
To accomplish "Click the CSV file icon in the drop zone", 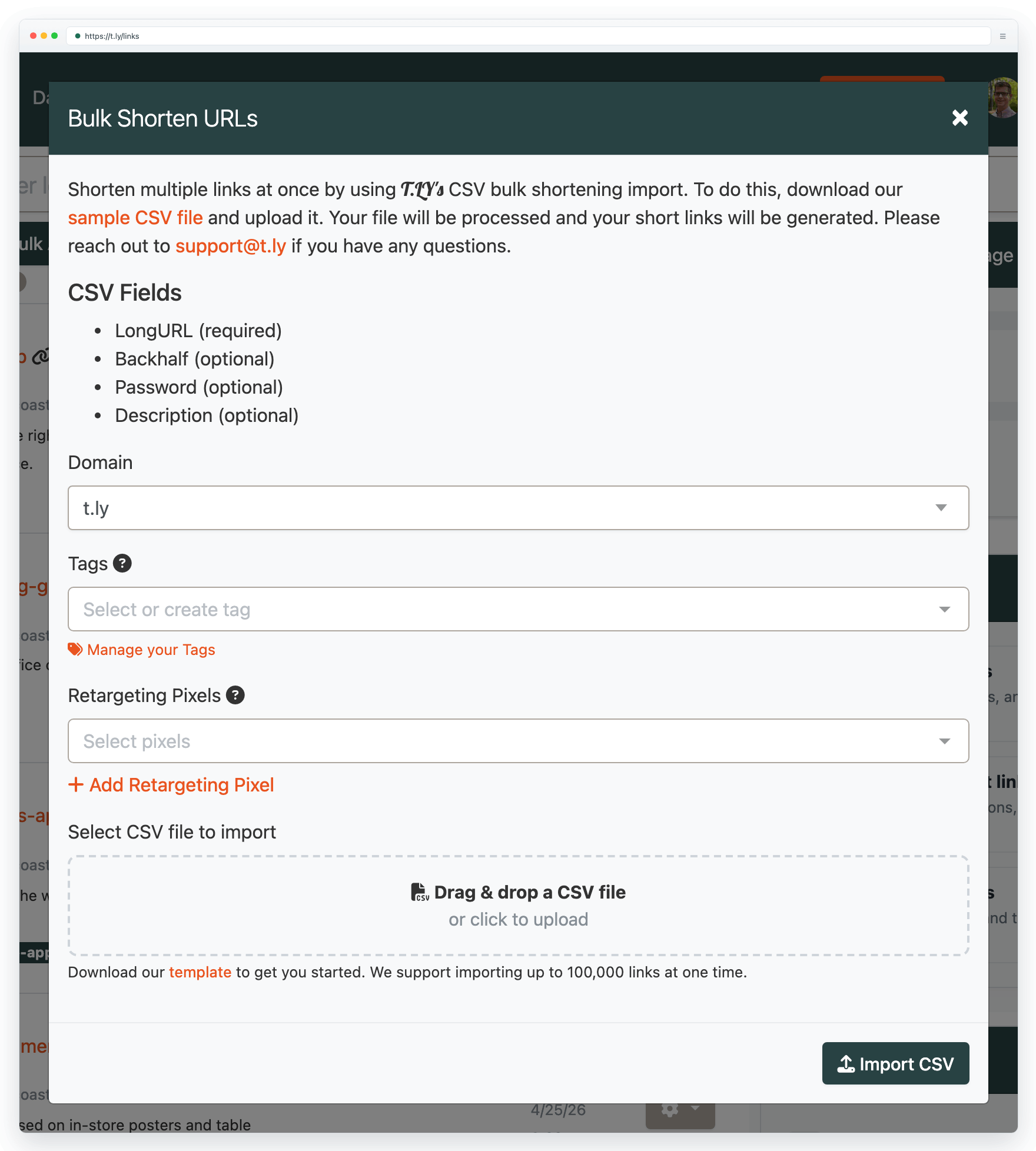I will click(x=420, y=892).
